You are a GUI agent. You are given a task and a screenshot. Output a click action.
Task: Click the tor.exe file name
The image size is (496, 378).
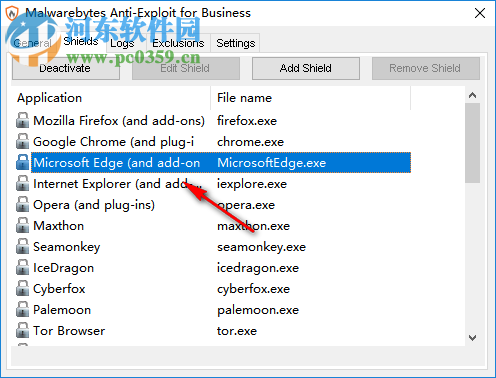237,331
